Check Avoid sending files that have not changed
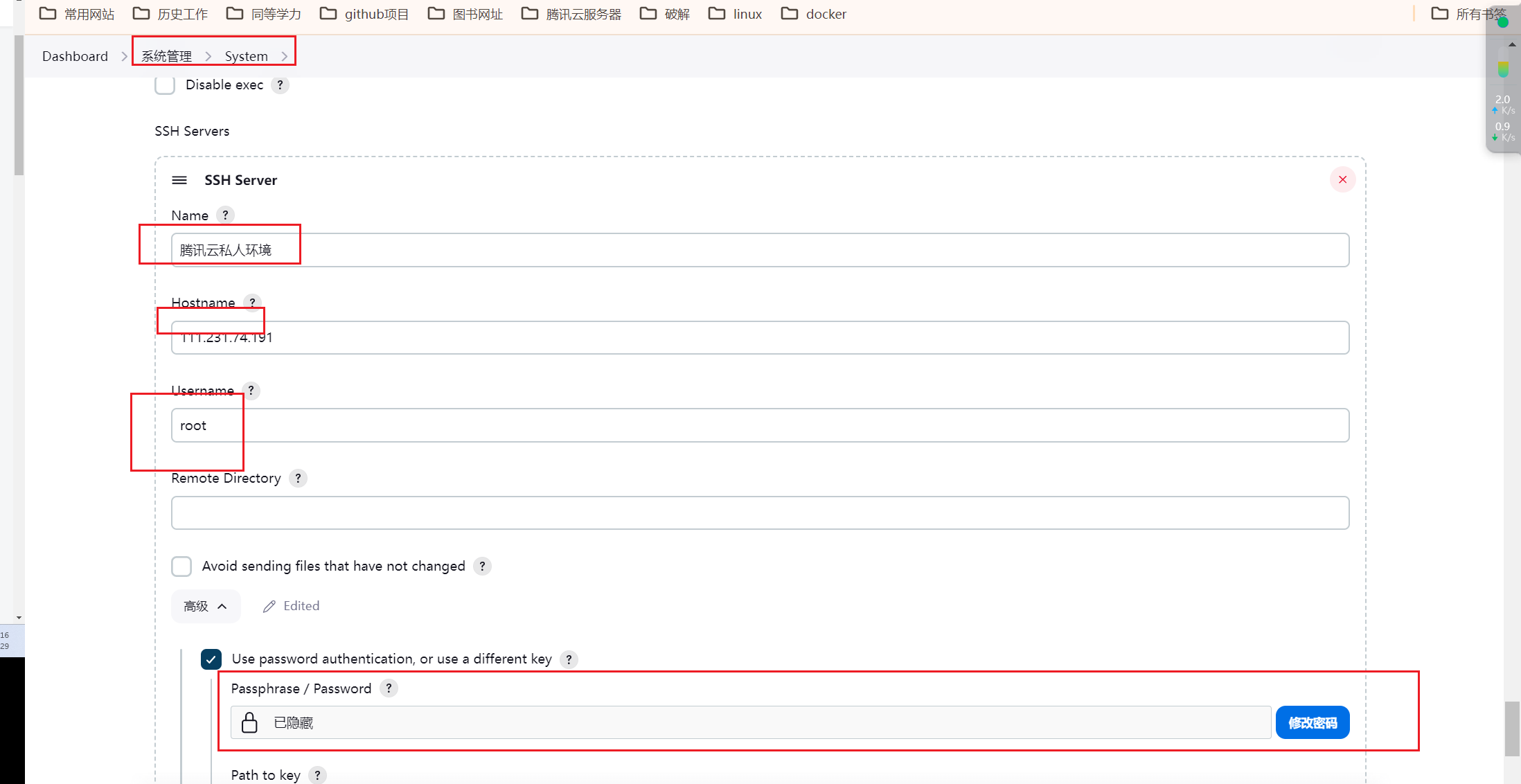The image size is (1521, 784). [181, 567]
